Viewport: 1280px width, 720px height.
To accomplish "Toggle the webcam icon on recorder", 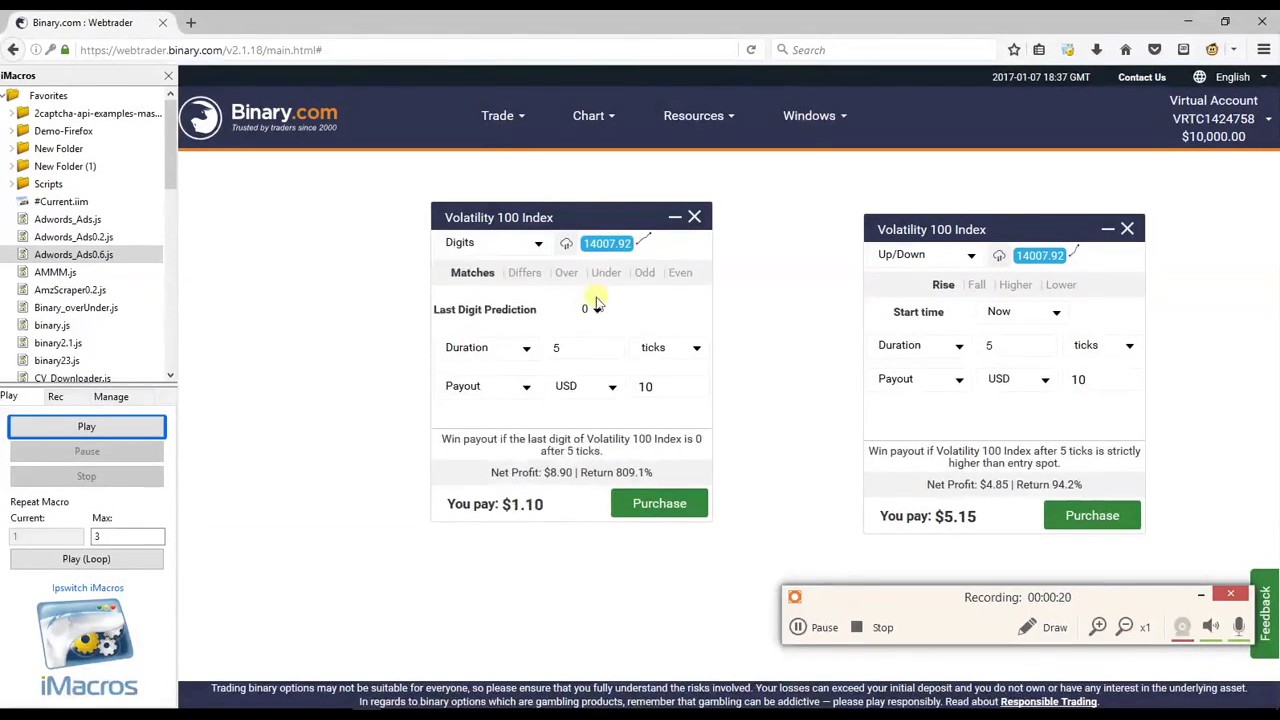I will point(1182,627).
